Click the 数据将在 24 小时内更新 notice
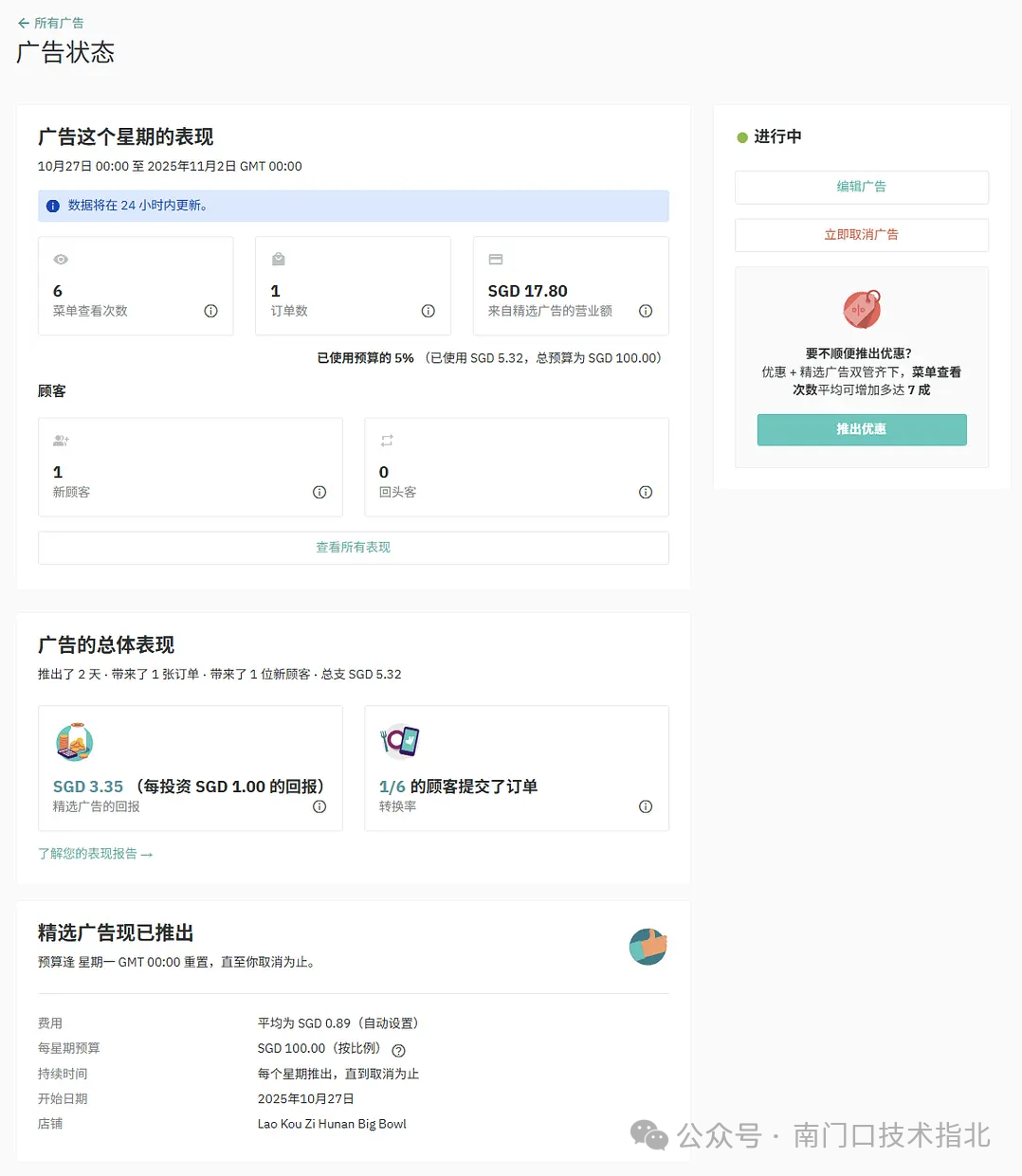This screenshot has height=1176, width=1022. (354, 206)
